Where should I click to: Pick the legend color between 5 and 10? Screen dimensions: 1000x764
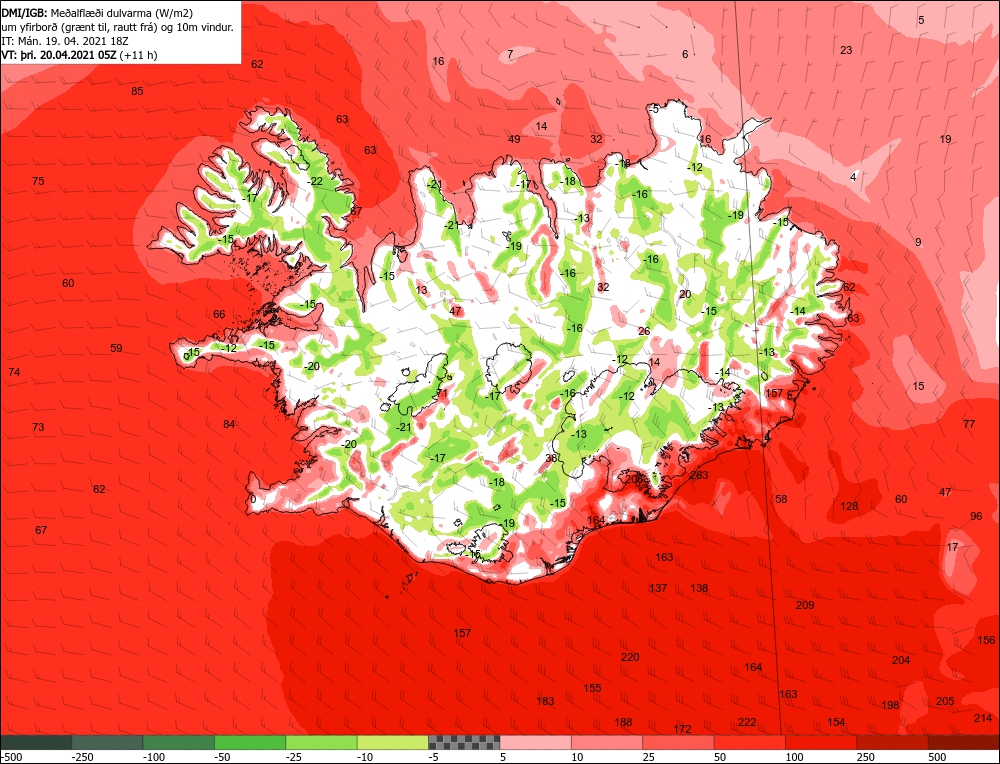pos(536,742)
